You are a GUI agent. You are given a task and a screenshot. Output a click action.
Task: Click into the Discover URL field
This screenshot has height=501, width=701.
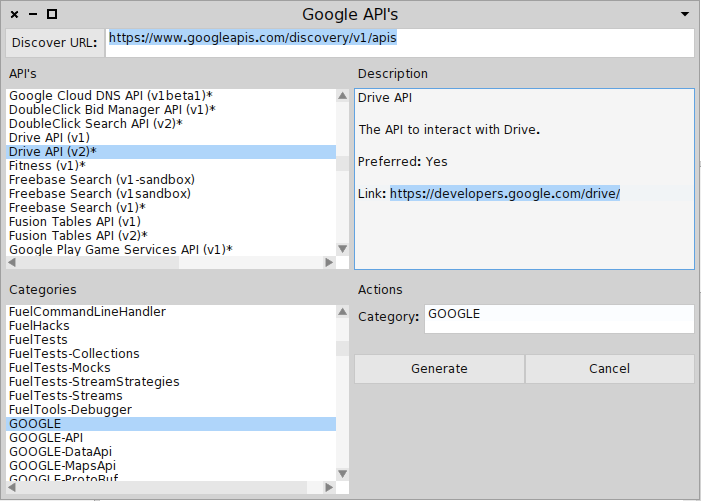point(400,43)
